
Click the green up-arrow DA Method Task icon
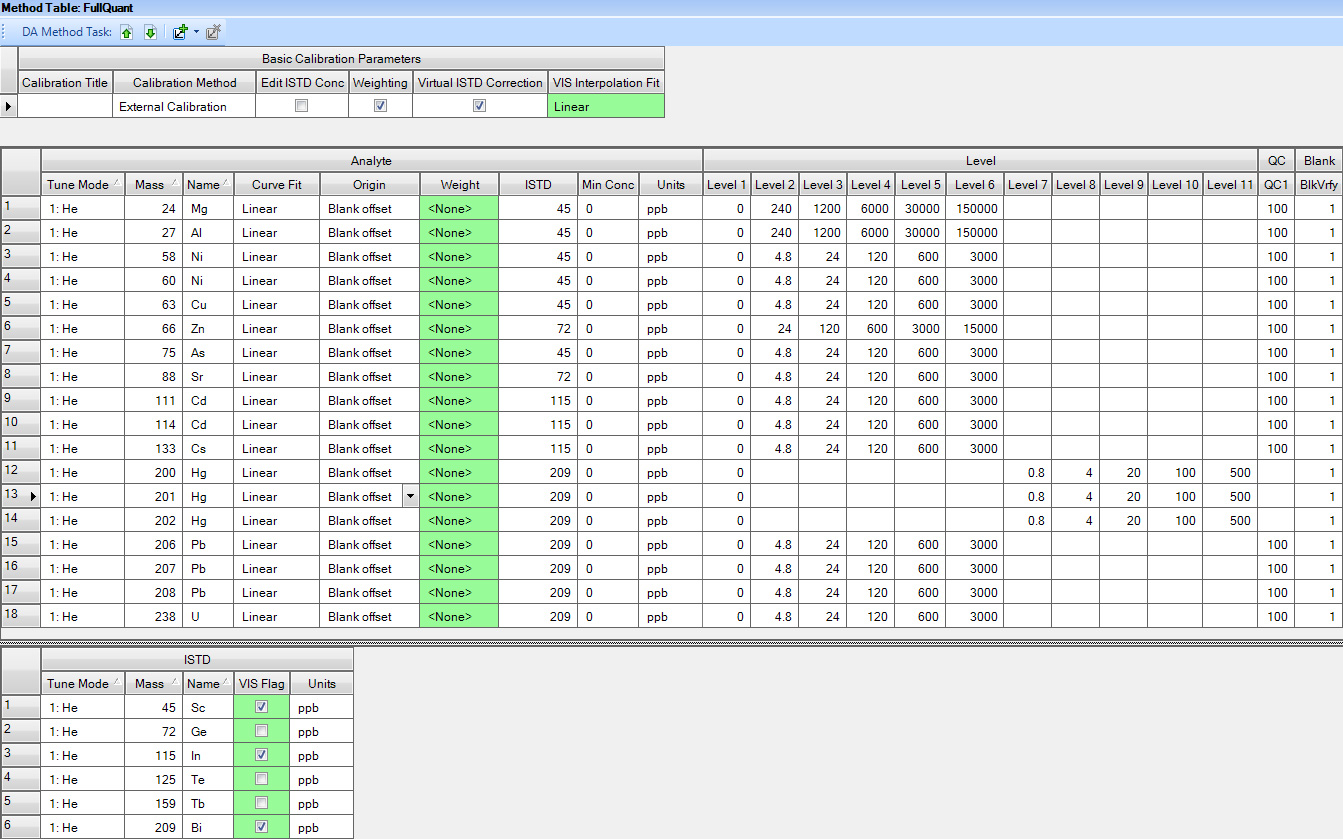coord(127,32)
